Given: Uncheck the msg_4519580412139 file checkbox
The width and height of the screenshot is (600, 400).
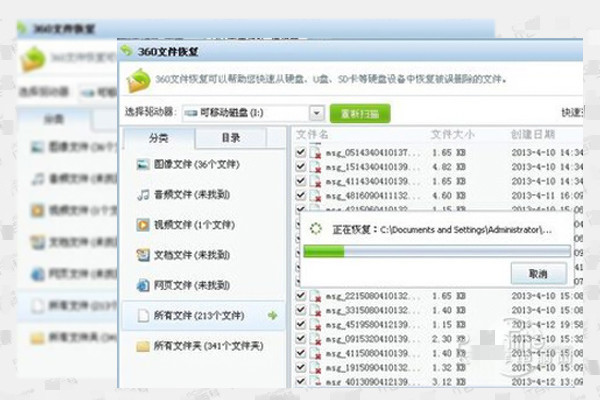Looking at the screenshot, I should tap(300, 325).
